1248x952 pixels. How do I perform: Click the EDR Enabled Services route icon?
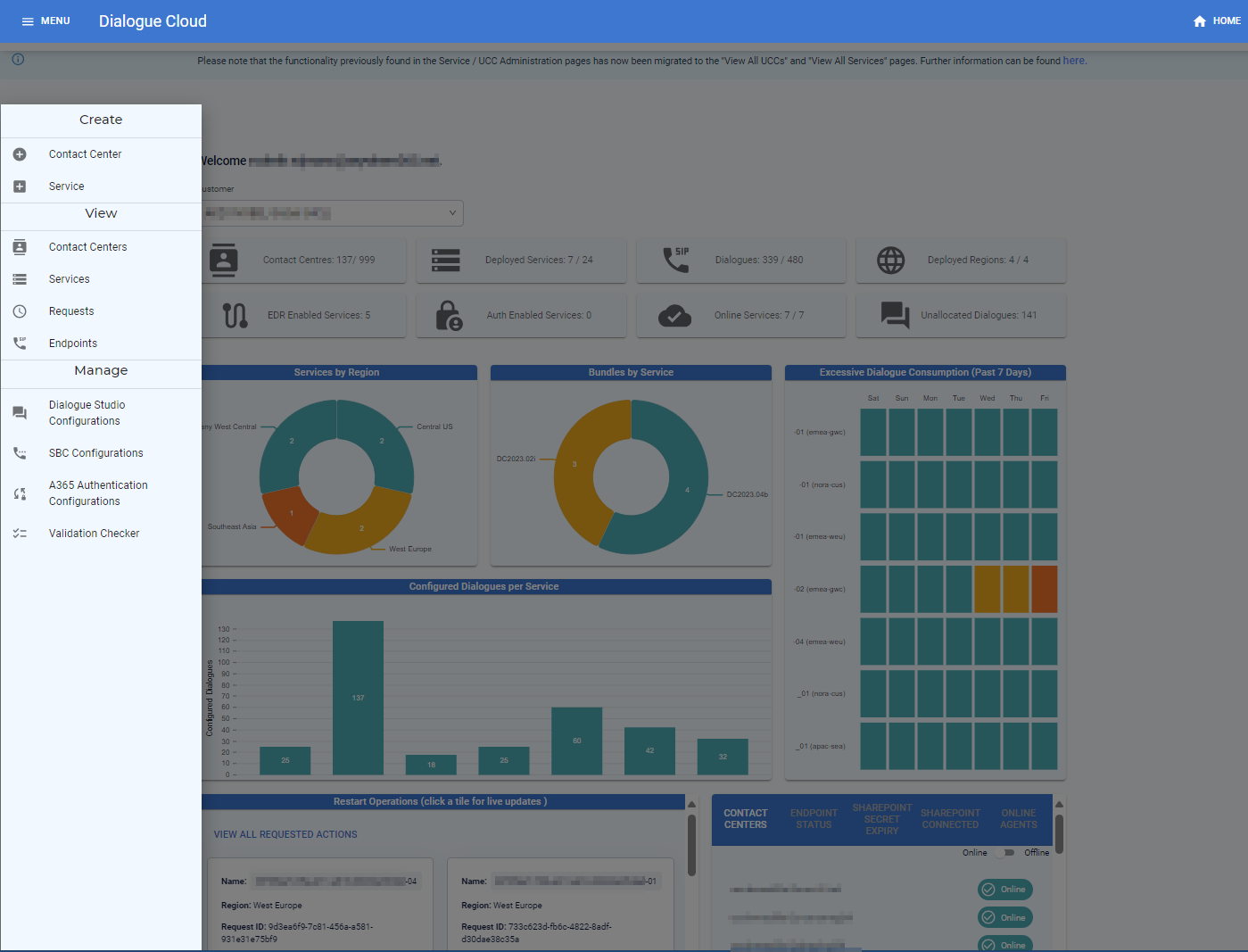coord(236,315)
